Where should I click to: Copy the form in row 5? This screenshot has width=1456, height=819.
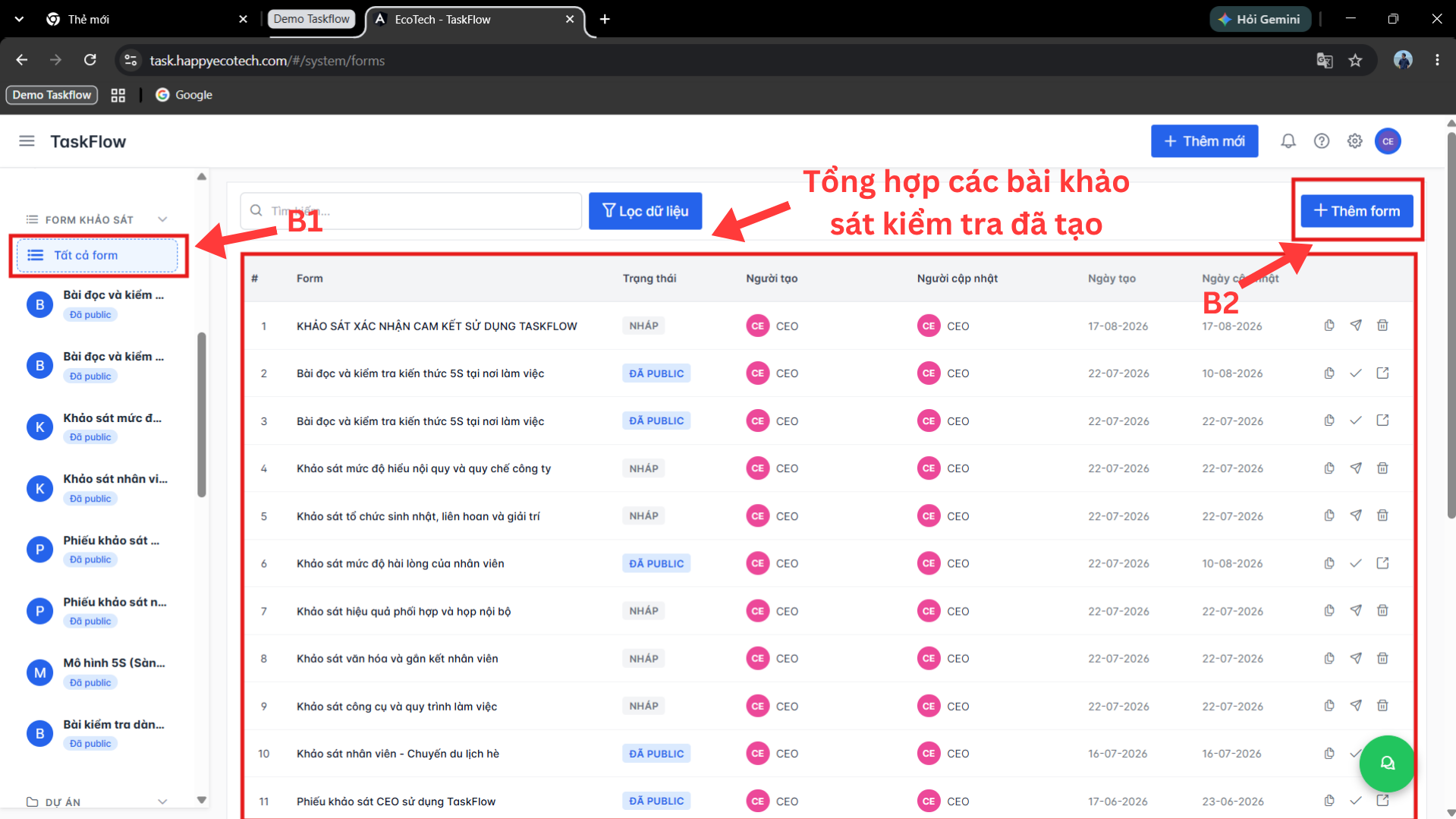[1329, 516]
